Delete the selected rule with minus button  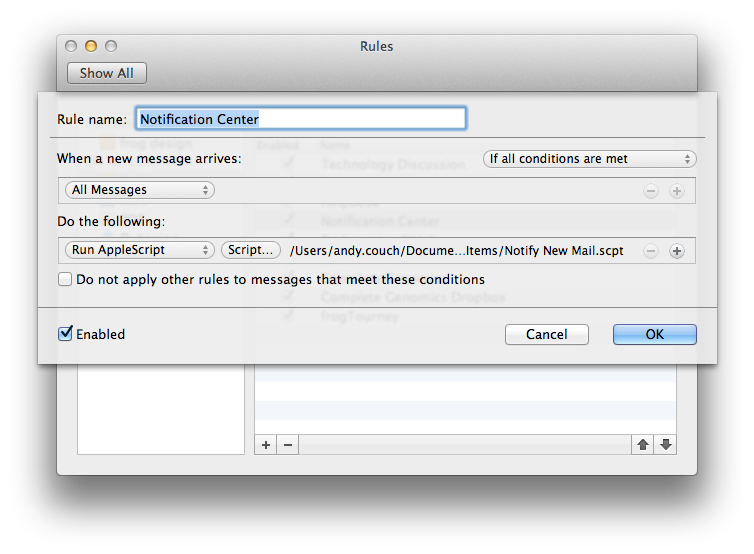(288, 445)
